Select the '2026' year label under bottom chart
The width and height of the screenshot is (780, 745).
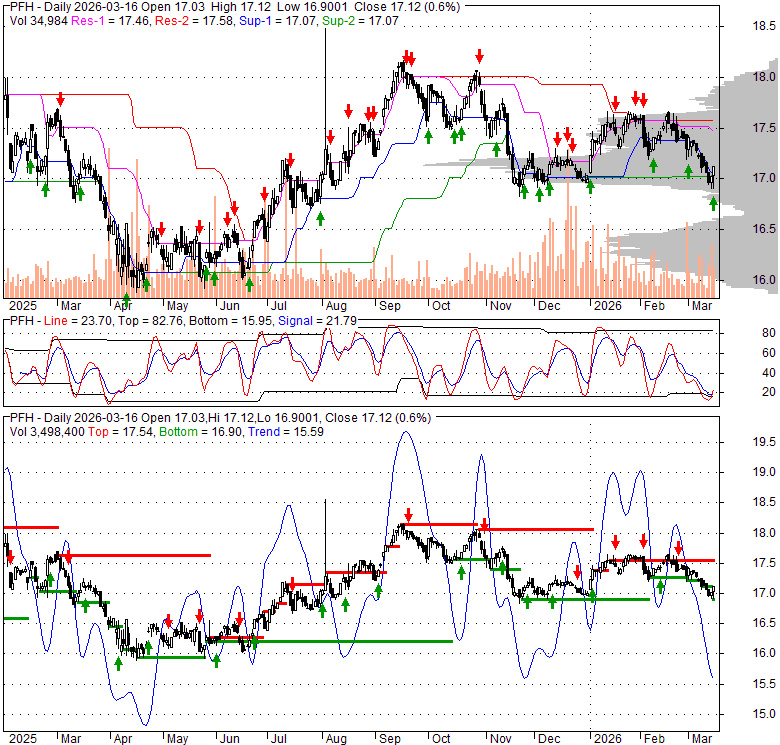coord(608,739)
